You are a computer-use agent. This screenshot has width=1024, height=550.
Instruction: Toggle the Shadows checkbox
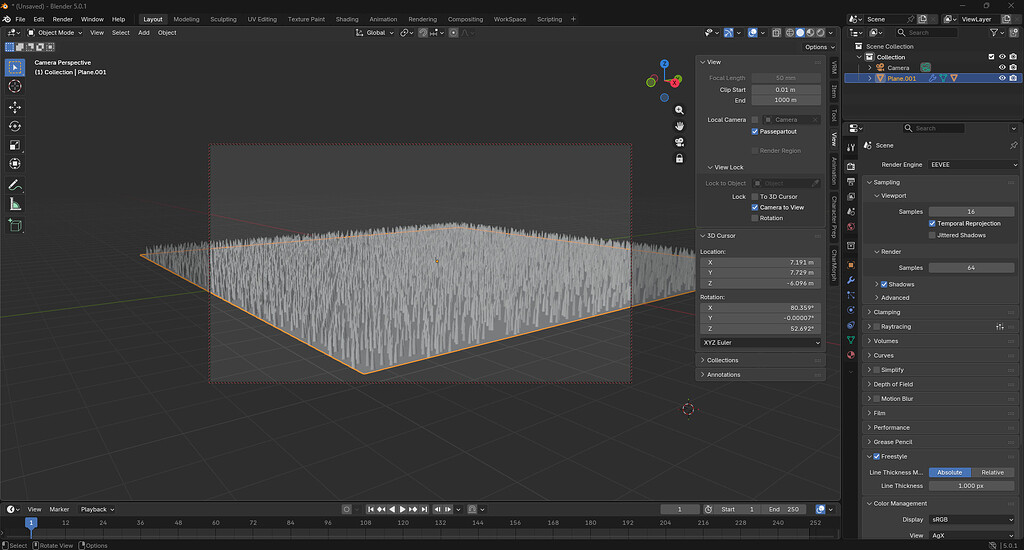884,284
